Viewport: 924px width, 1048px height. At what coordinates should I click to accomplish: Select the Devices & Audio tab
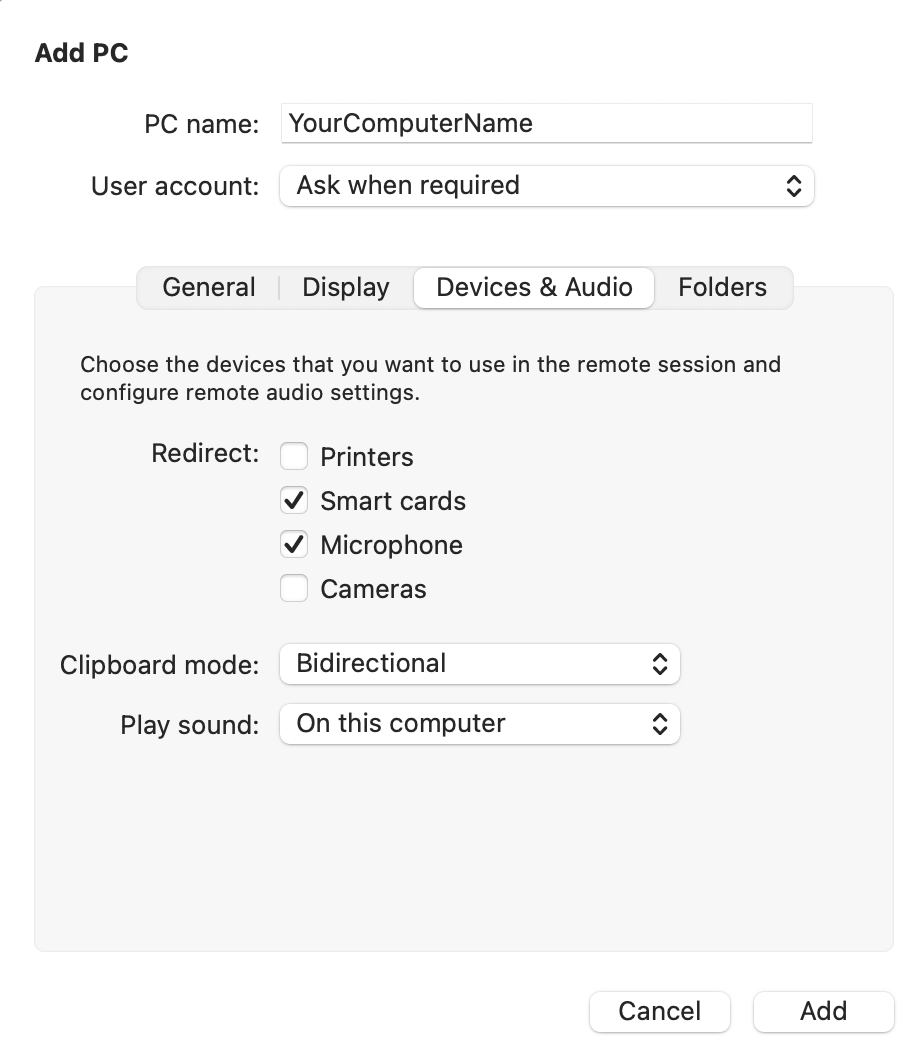[534, 288]
